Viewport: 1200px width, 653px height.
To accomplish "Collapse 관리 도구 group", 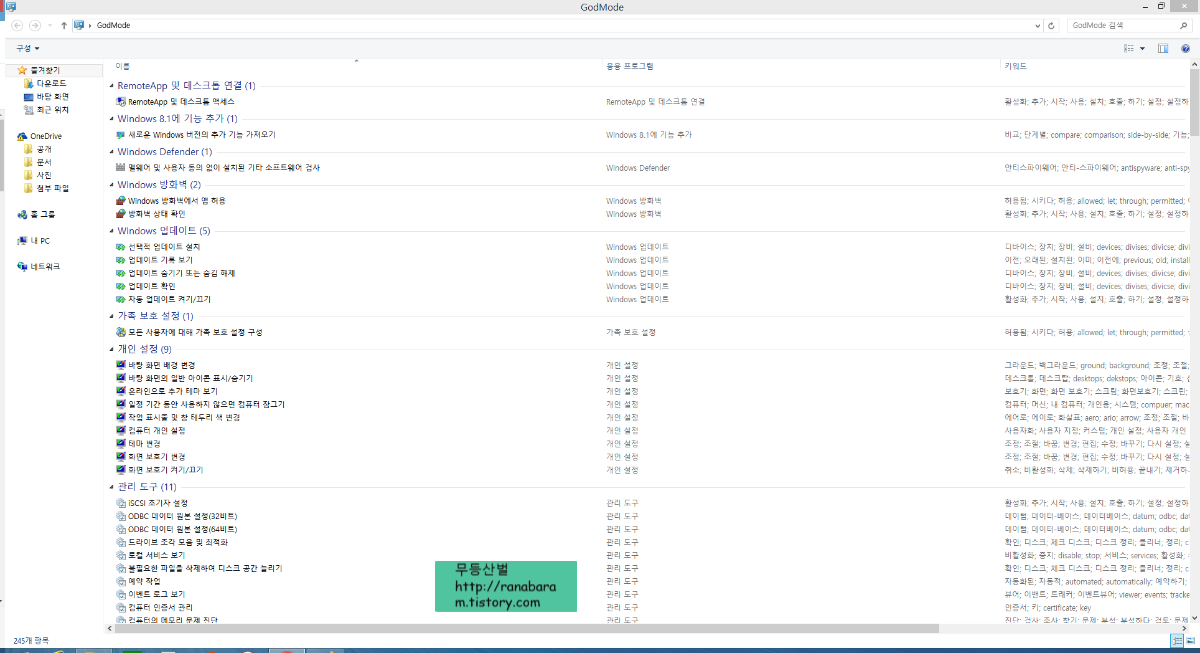I will [111, 487].
